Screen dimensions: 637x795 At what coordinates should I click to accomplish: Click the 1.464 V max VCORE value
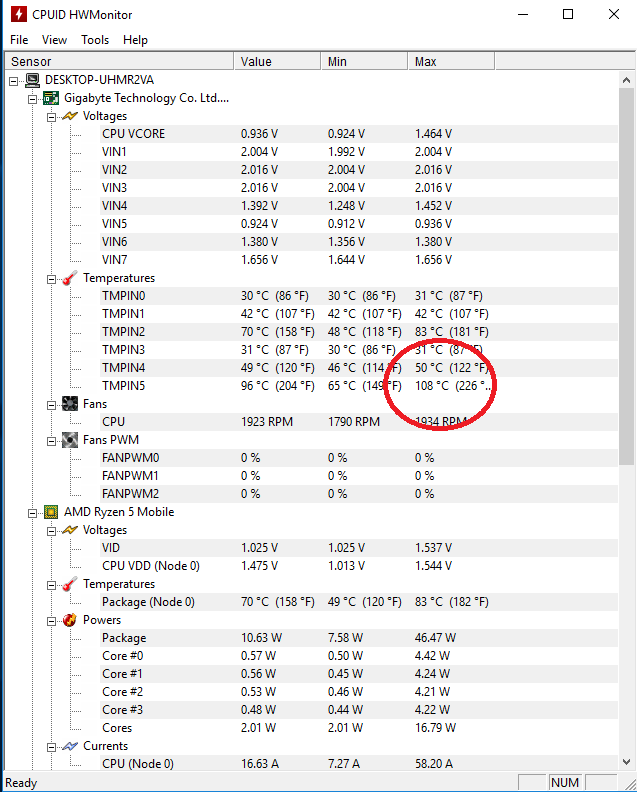point(433,134)
